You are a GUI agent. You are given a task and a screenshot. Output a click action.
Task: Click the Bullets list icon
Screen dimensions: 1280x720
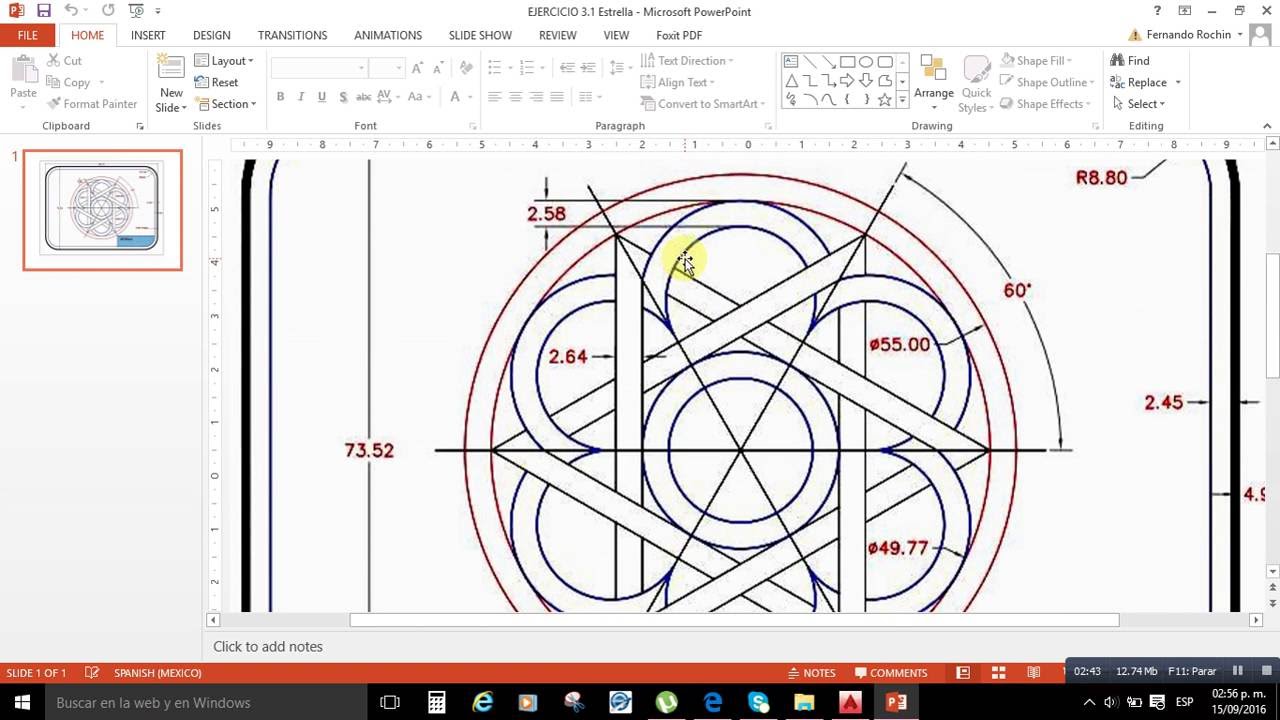[x=494, y=67]
